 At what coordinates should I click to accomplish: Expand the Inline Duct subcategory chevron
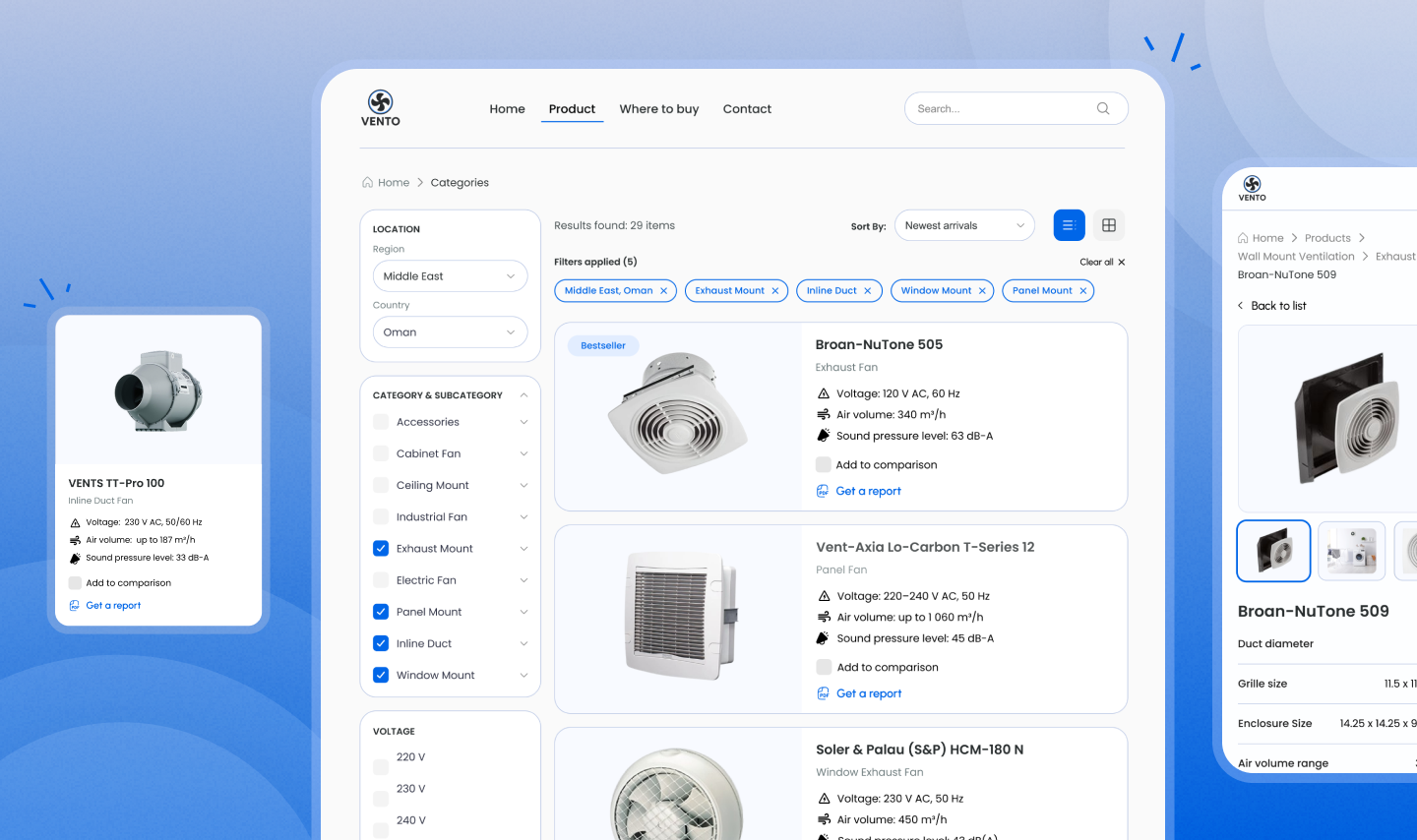pyautogui.click(x=524, y=643)
